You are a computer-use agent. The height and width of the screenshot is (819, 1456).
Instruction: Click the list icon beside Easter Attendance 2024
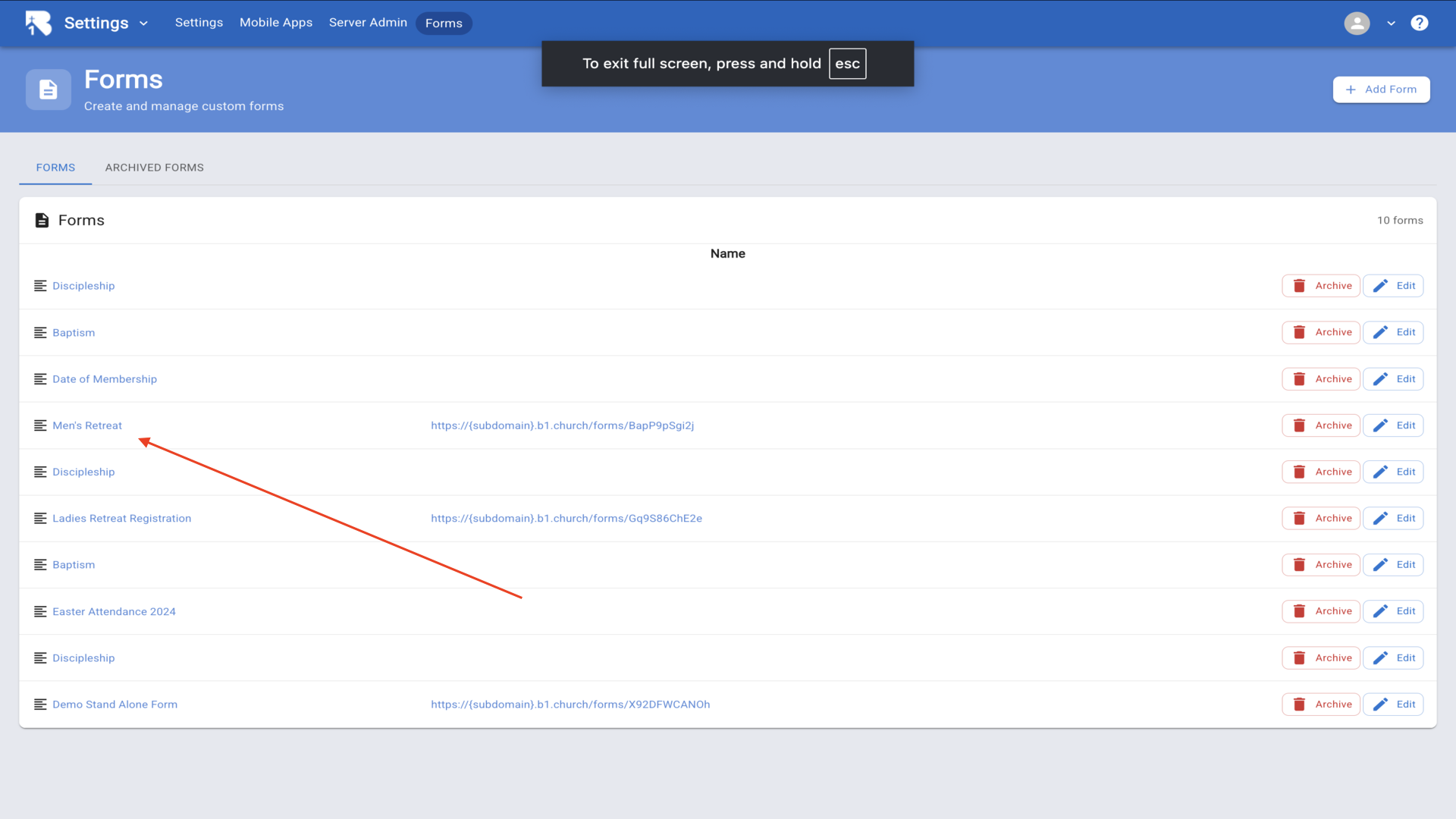(x=40, y=611)
